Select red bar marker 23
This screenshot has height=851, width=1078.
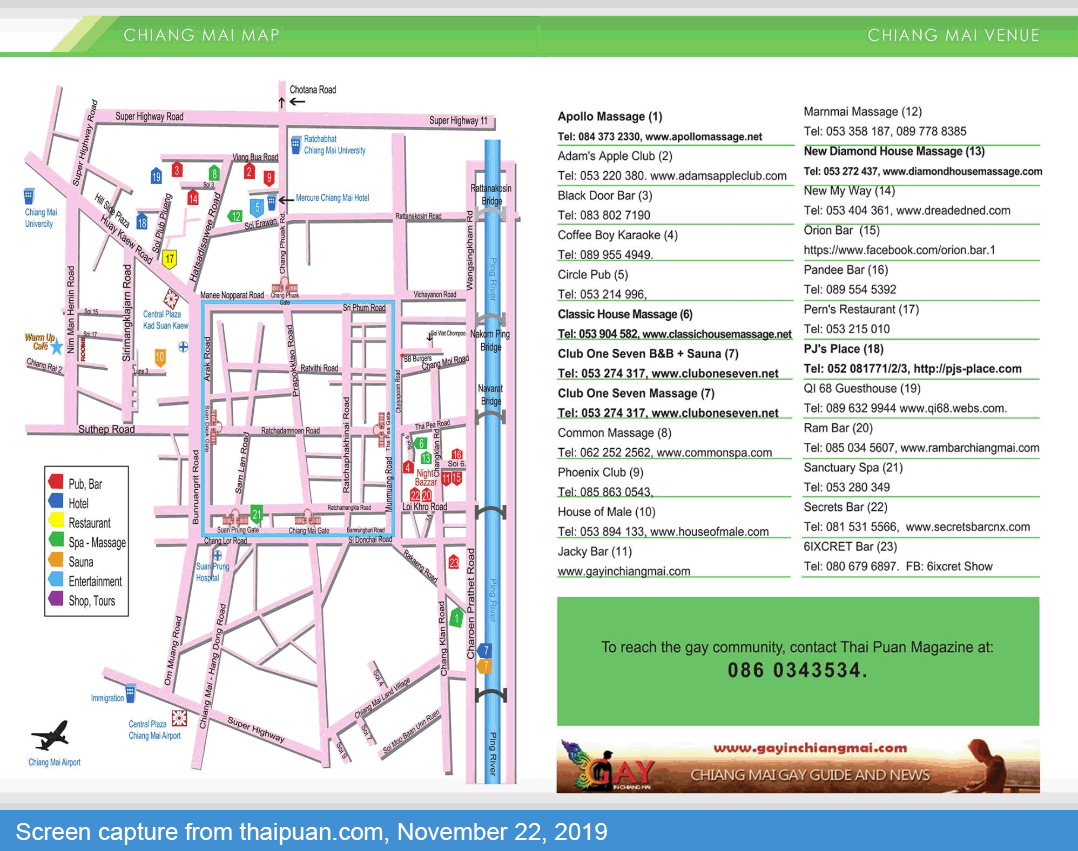click(454, 562)
